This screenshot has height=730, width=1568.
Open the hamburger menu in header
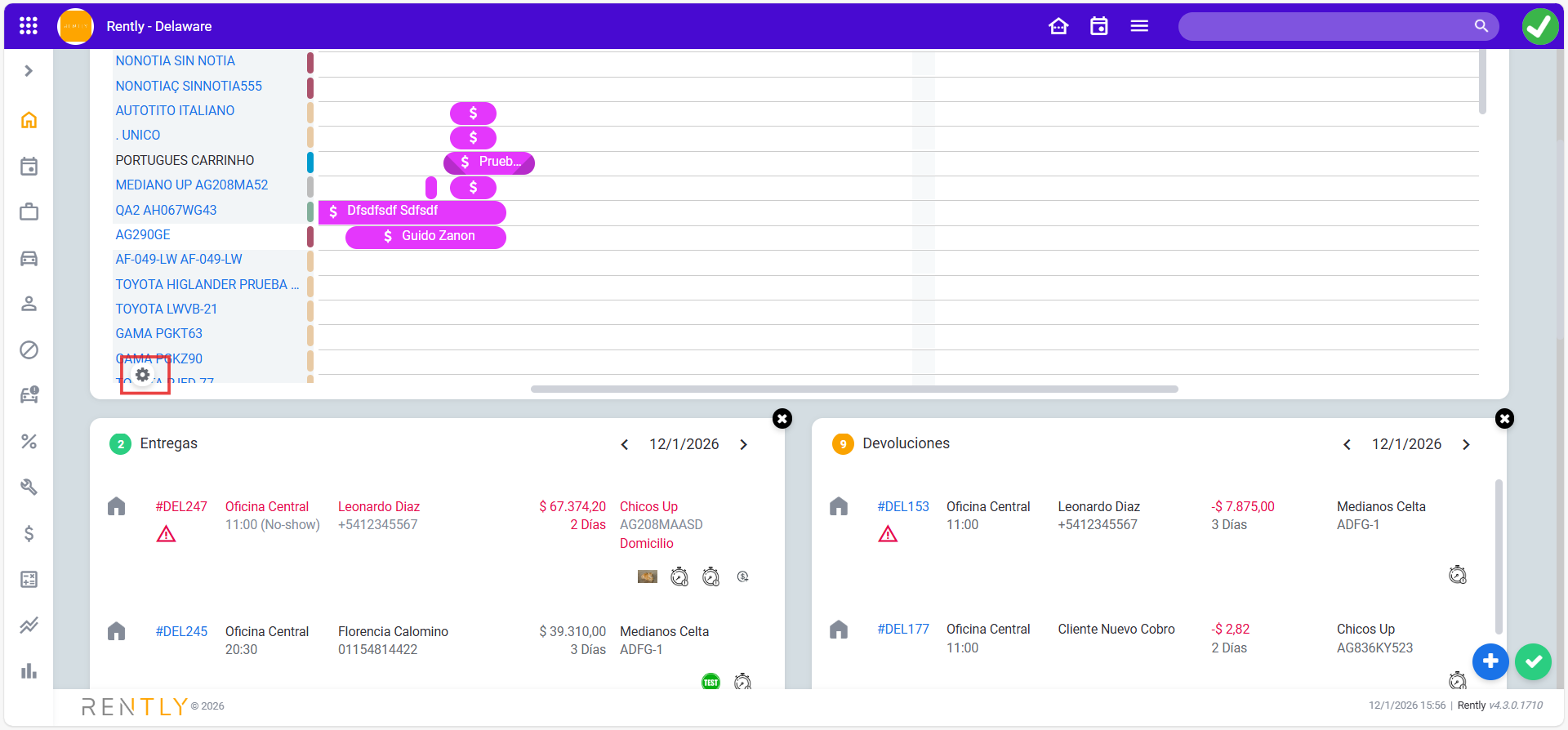tap(1139, 26)
